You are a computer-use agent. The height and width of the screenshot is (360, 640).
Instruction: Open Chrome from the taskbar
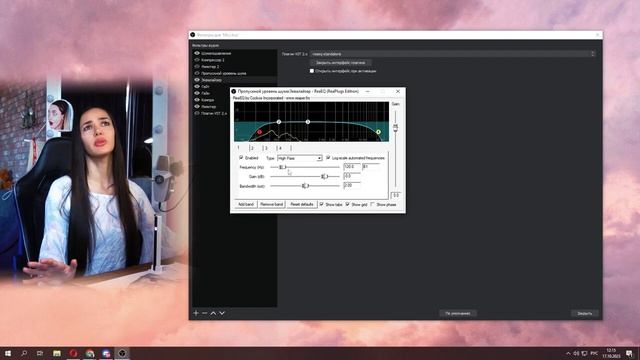[x=90, y=353]
